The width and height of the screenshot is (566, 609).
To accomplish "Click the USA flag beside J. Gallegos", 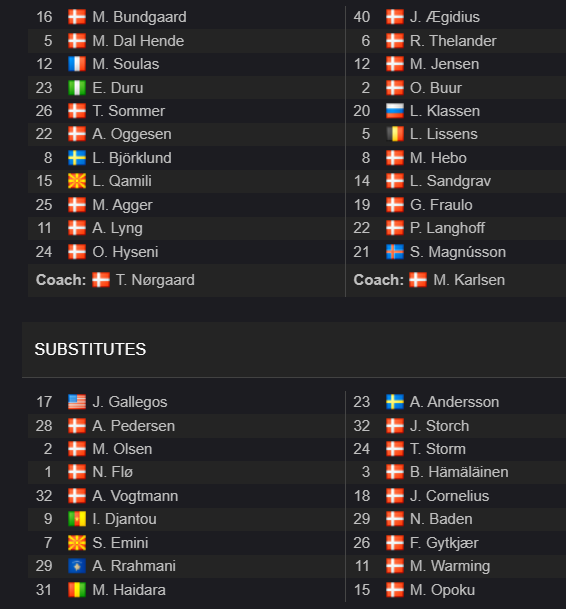I will 77,402.
